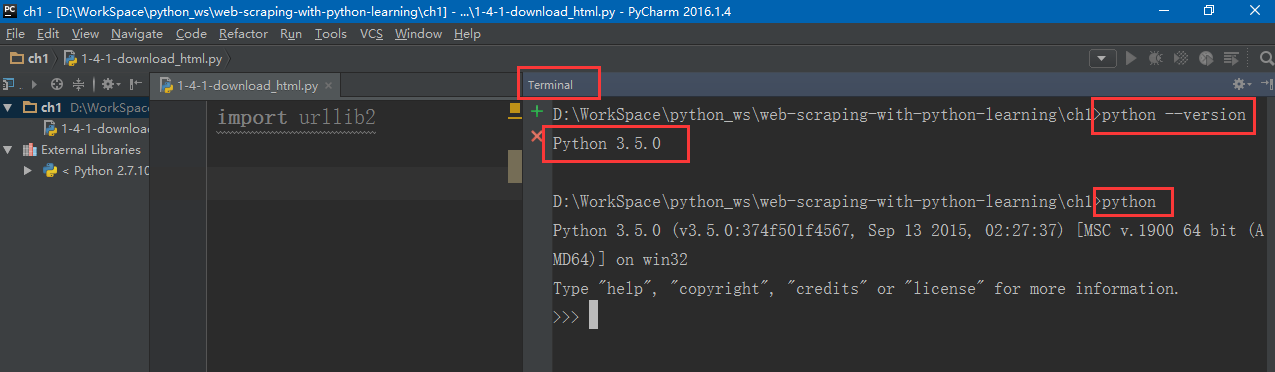
Task: Open the Tools menu
Action: (x=330, y=33)
